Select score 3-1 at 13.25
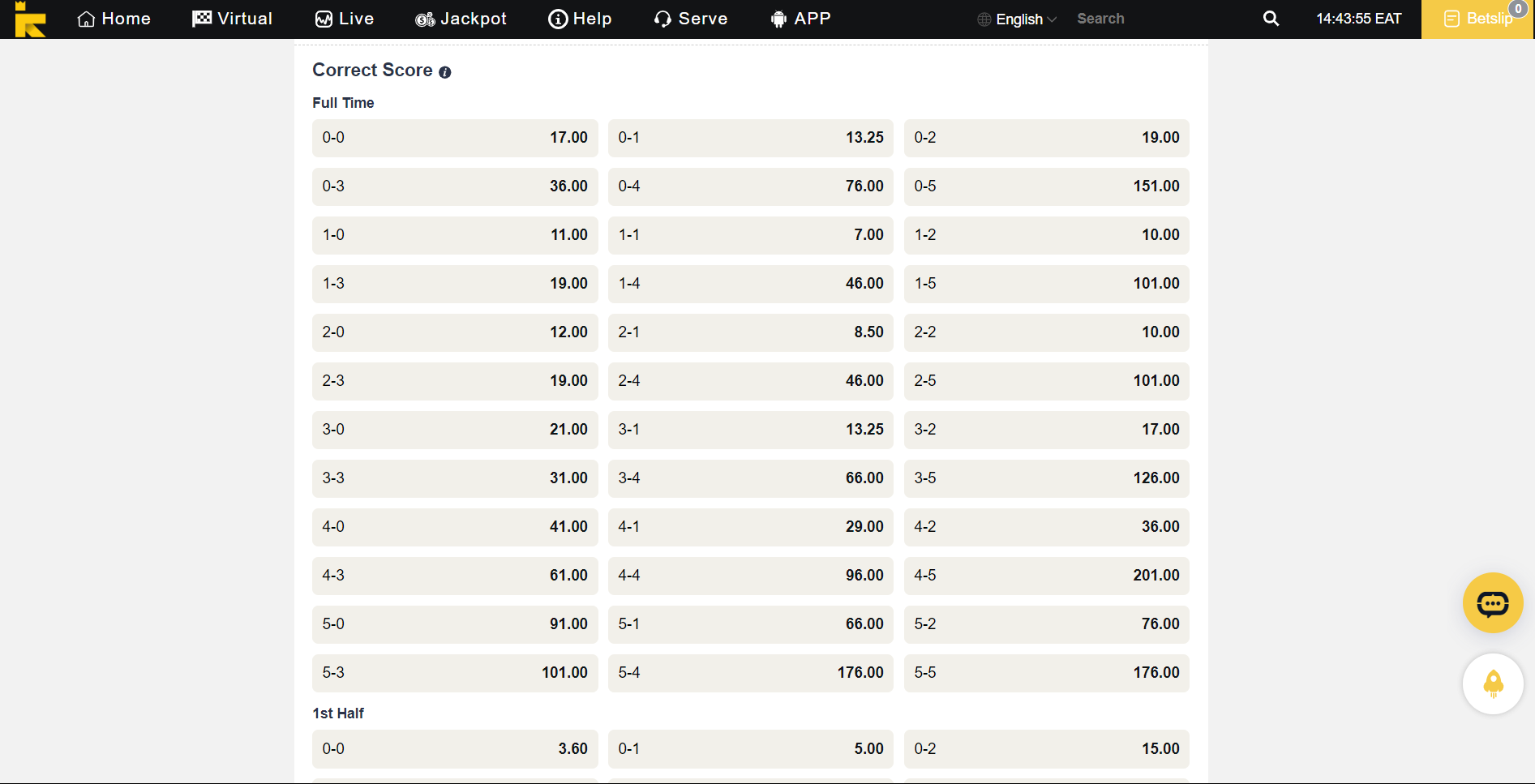The height and width of the screenshot is (784, 1535). click(751, 430)
